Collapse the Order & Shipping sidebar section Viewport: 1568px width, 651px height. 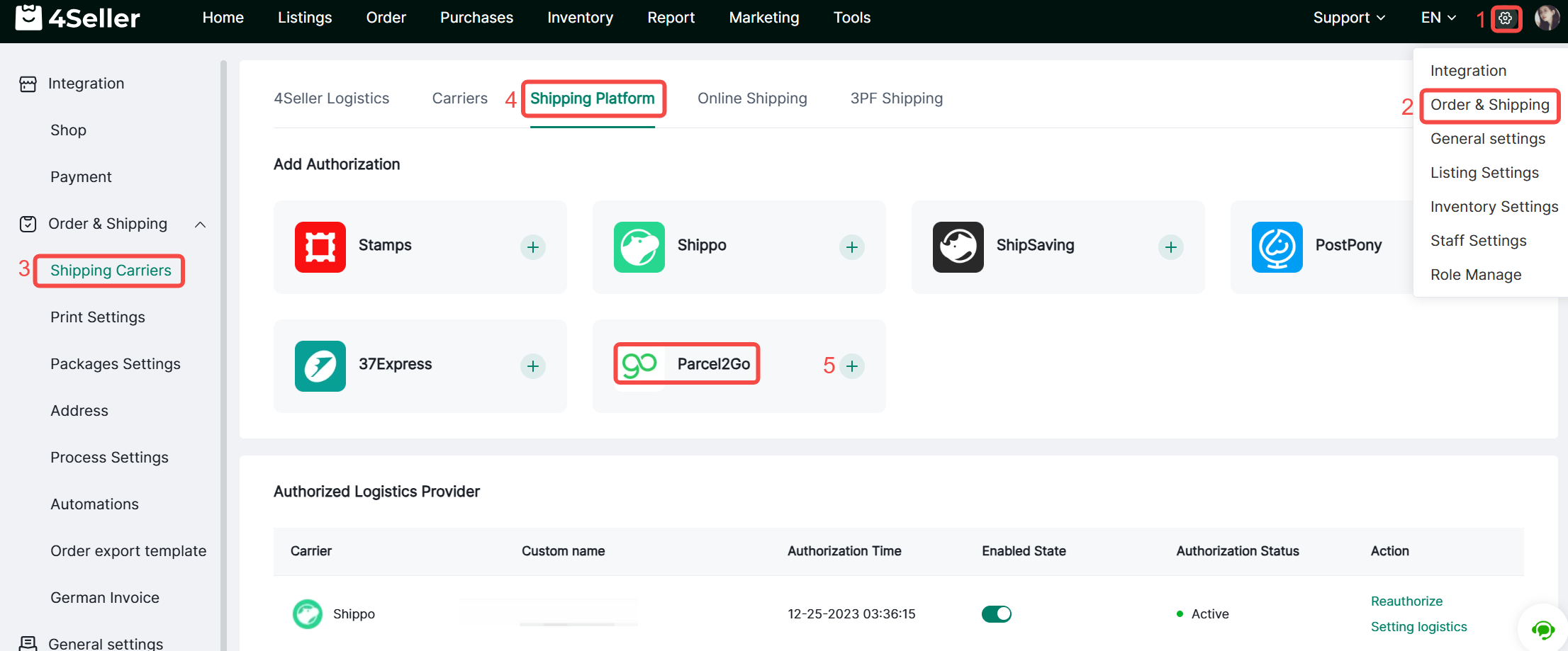tap(201, 225)
